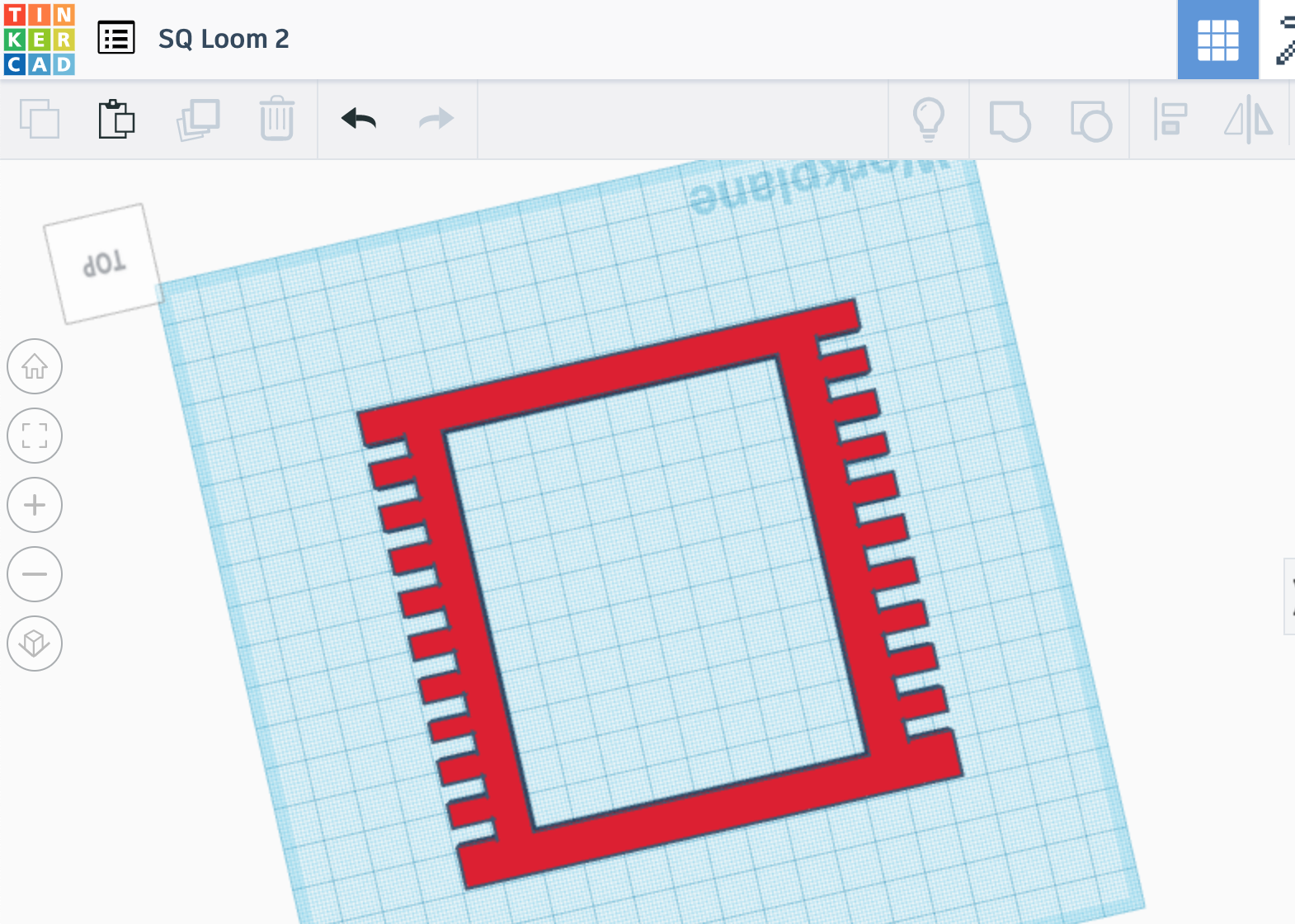
Task: Reset to home view
Action: pos(35,366)
